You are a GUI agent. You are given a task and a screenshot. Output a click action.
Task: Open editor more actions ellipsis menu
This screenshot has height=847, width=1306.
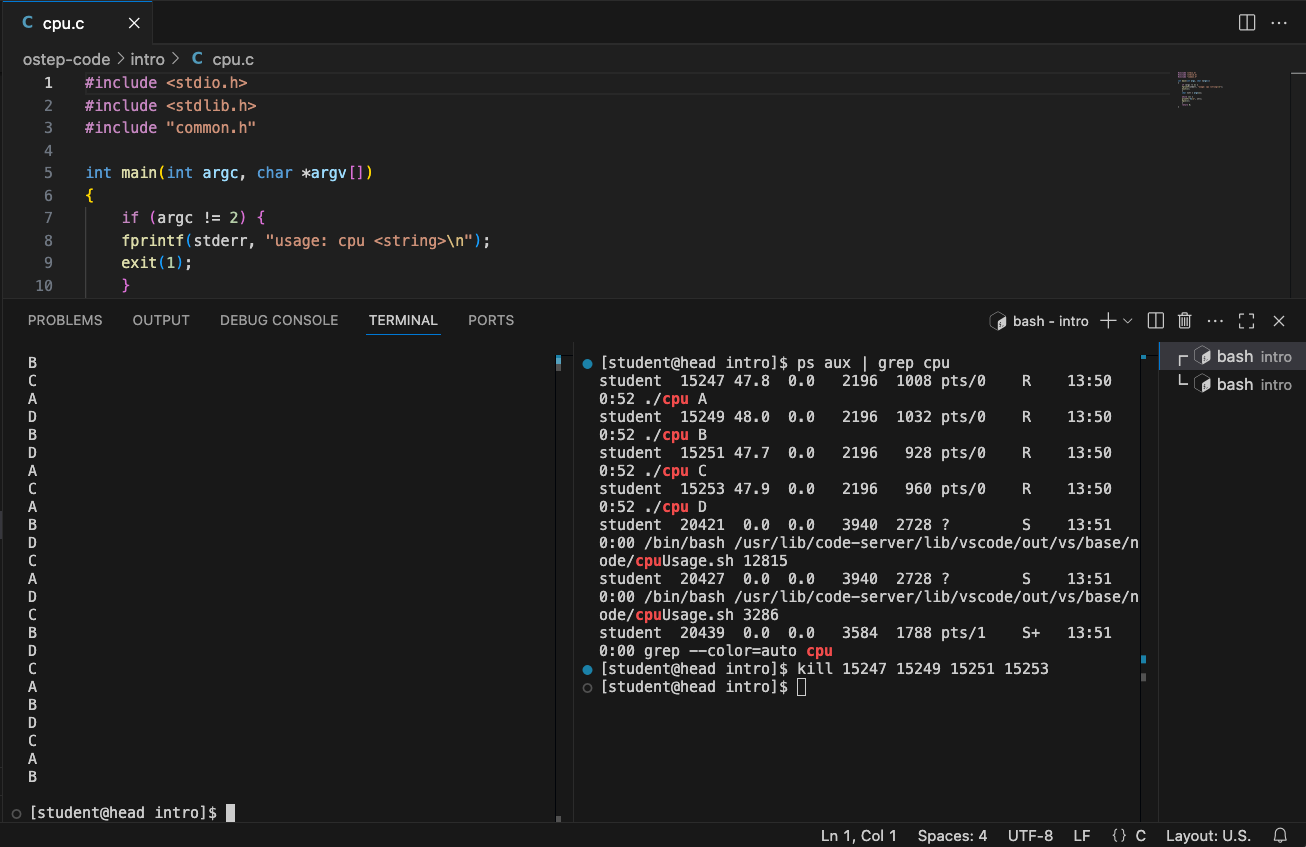pos(1278,23)
